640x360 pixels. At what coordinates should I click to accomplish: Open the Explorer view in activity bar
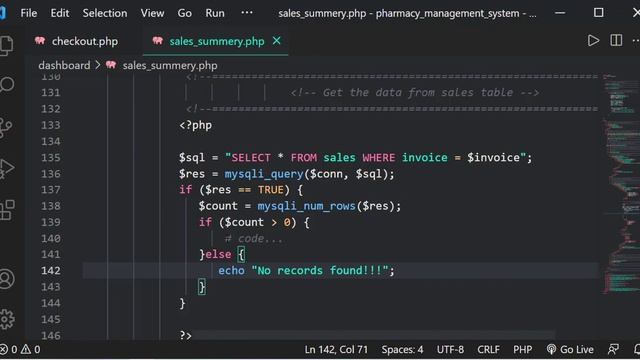pos(7,46)
